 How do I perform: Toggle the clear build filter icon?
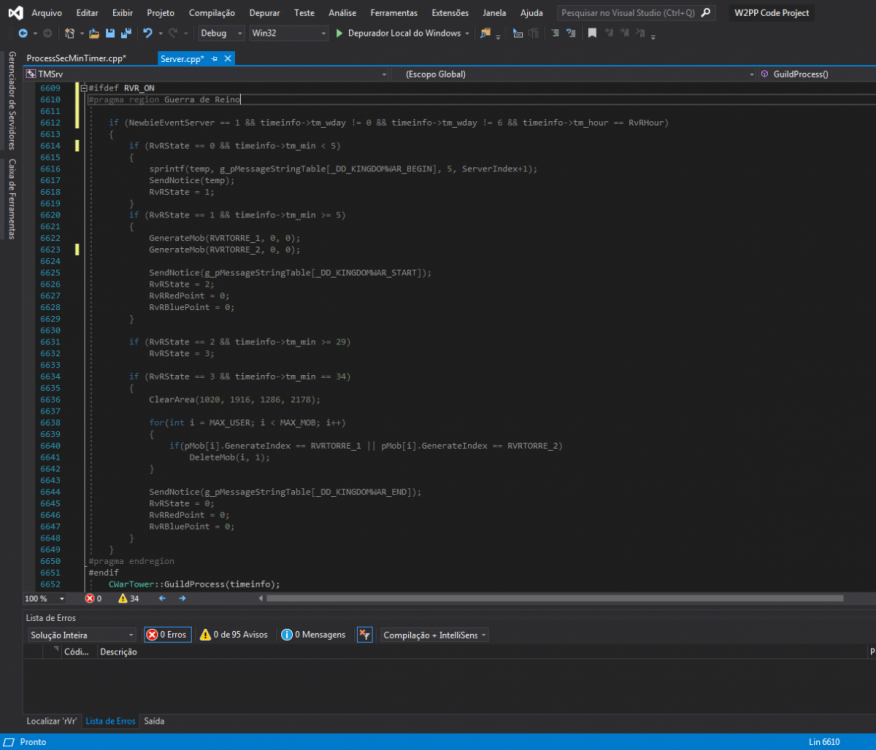(365, 635)
